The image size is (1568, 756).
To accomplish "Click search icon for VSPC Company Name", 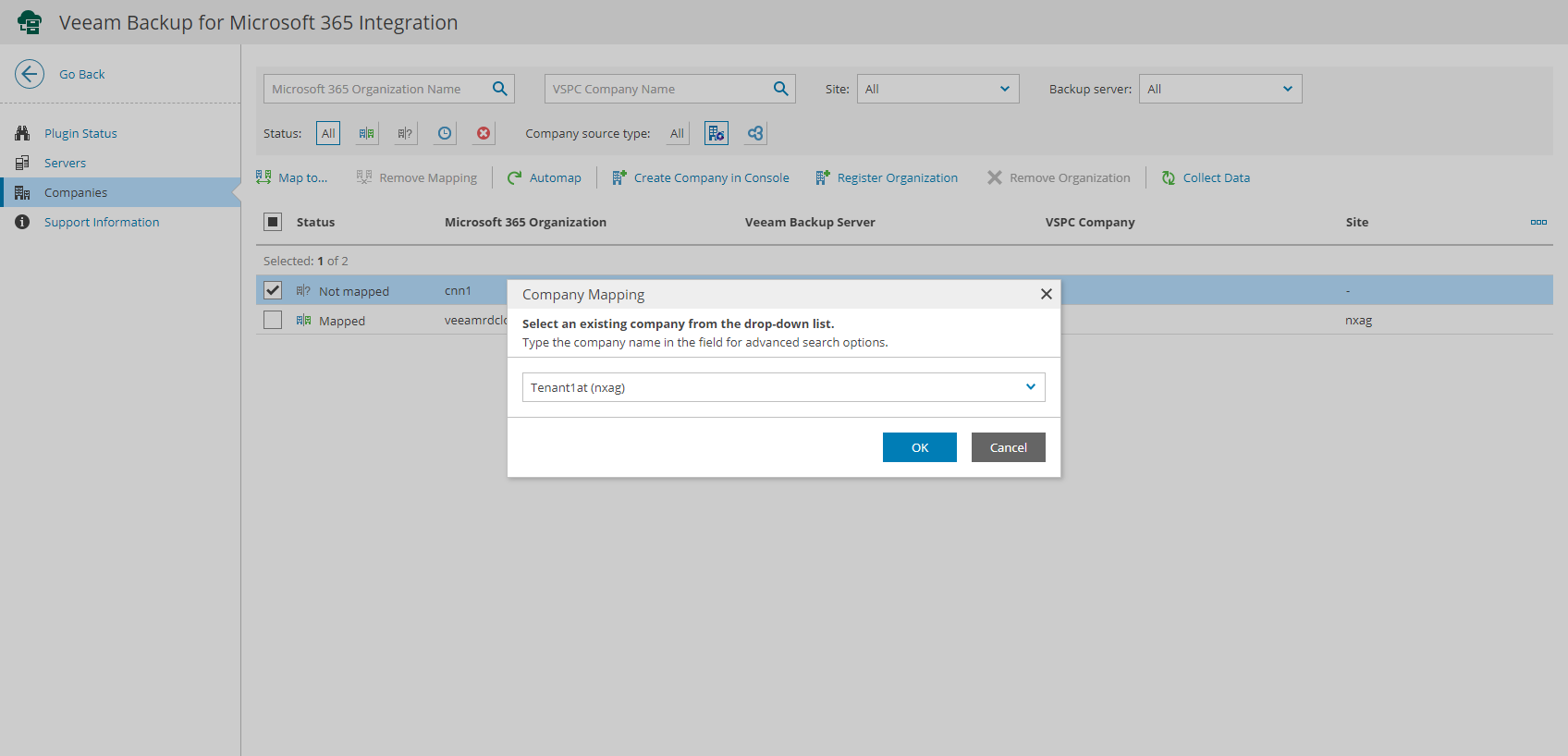I will coord(781,89).
